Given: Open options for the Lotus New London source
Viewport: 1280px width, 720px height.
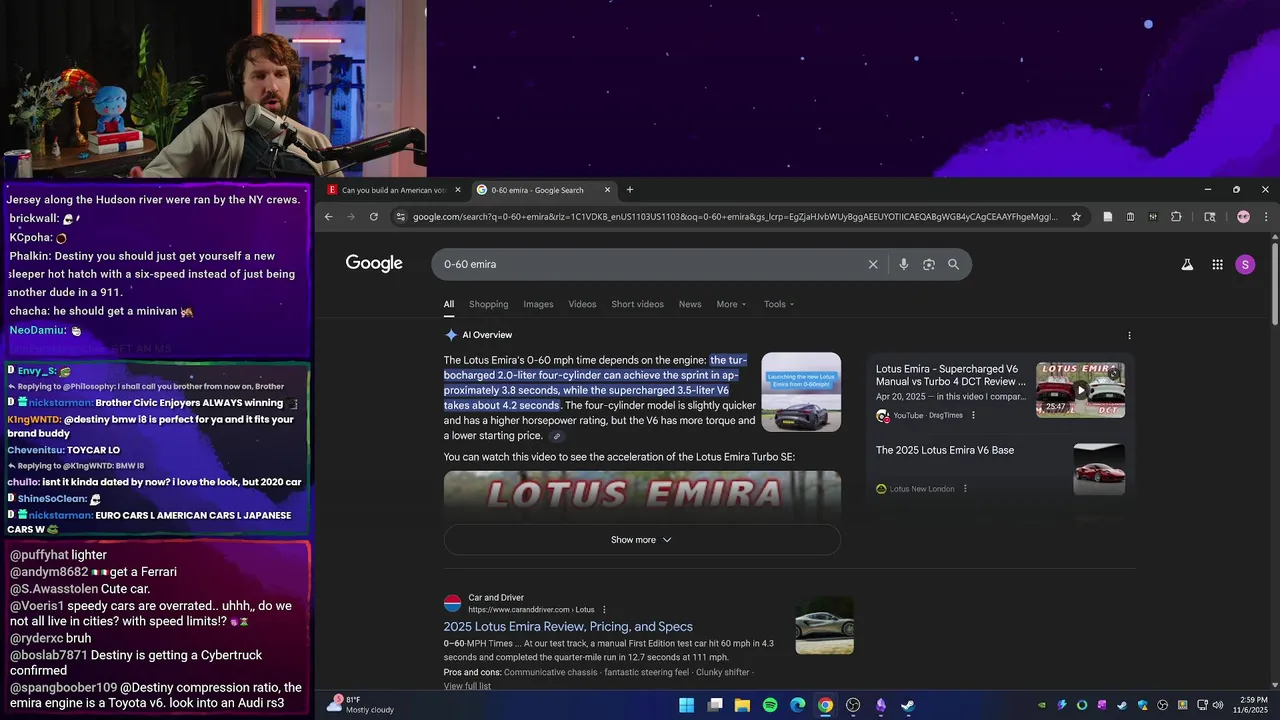Looking at the screenshot, I should 965,489.
